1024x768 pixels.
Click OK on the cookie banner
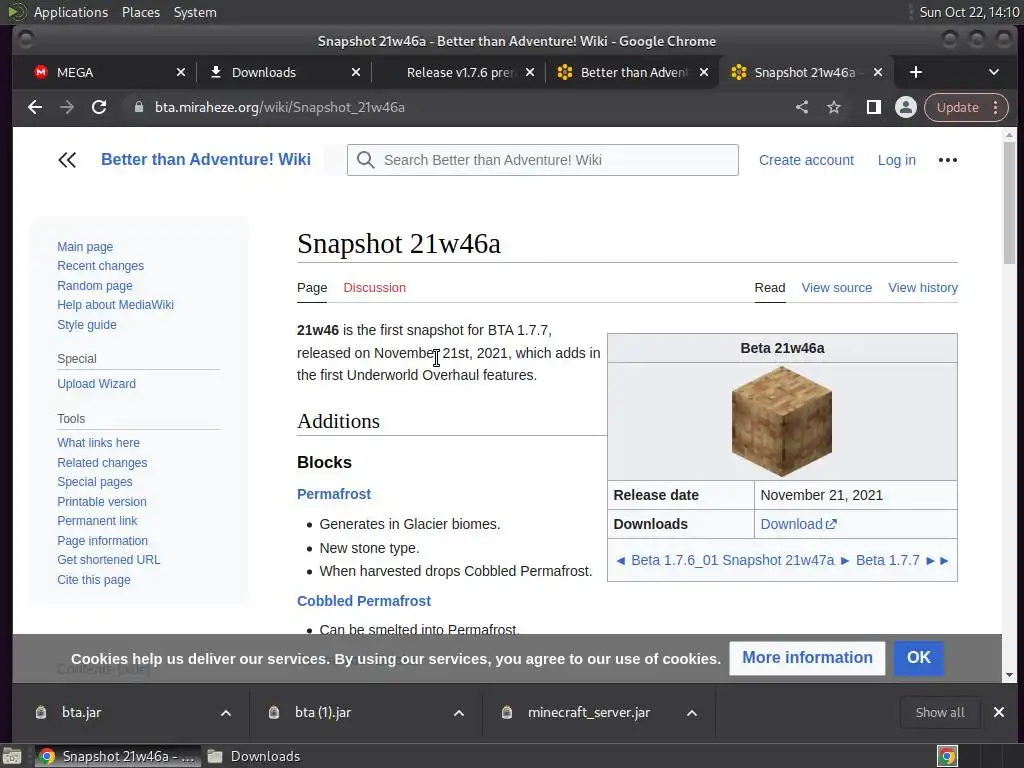point(918,658)
